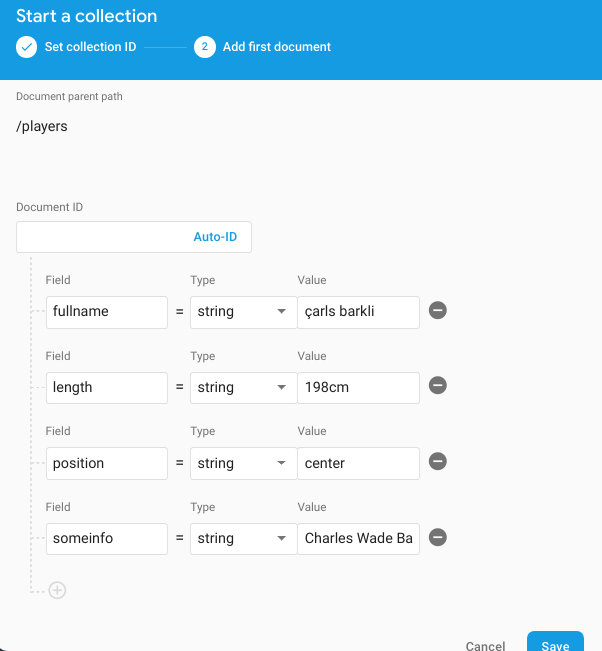Click the Charles Wade Ba value field
Viewport: 602px width, 651px height.
tap(358, 538)
